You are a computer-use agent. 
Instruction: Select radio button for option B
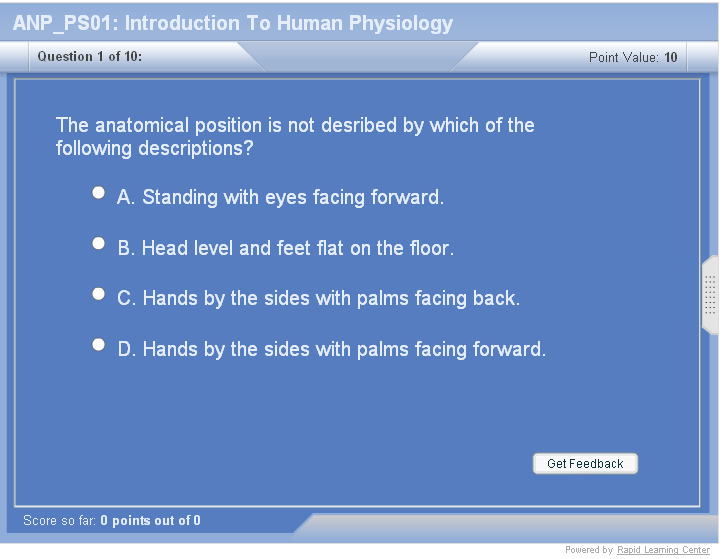98,243
